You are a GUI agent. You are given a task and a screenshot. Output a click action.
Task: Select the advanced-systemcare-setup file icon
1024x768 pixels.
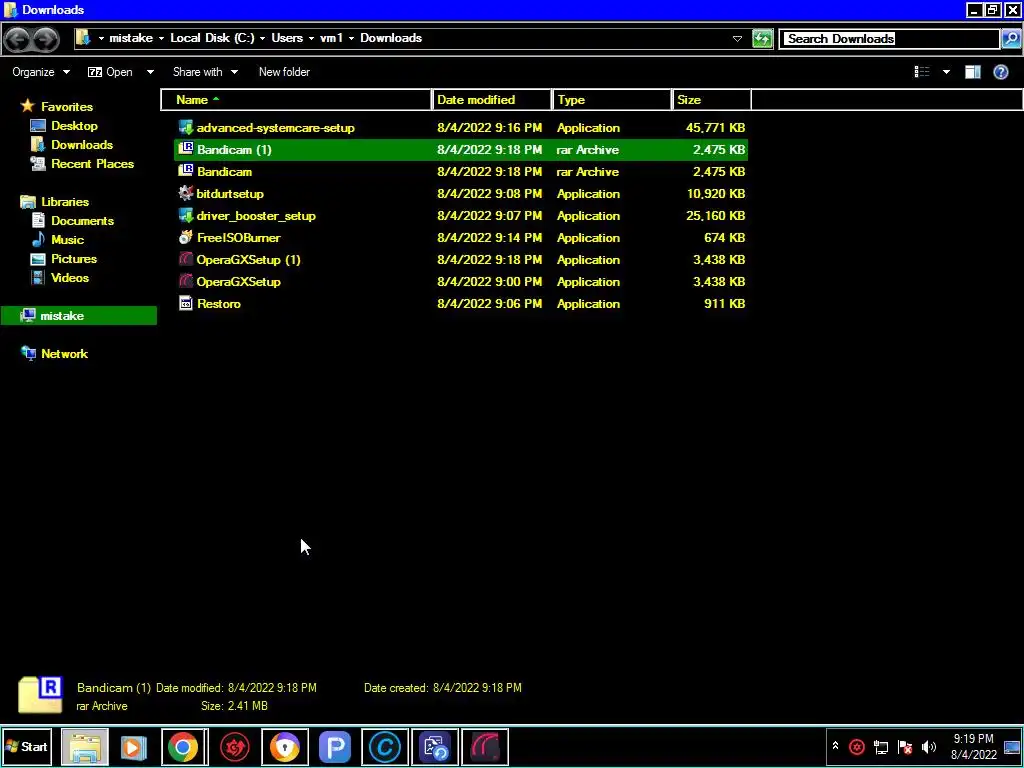point(186,127)
